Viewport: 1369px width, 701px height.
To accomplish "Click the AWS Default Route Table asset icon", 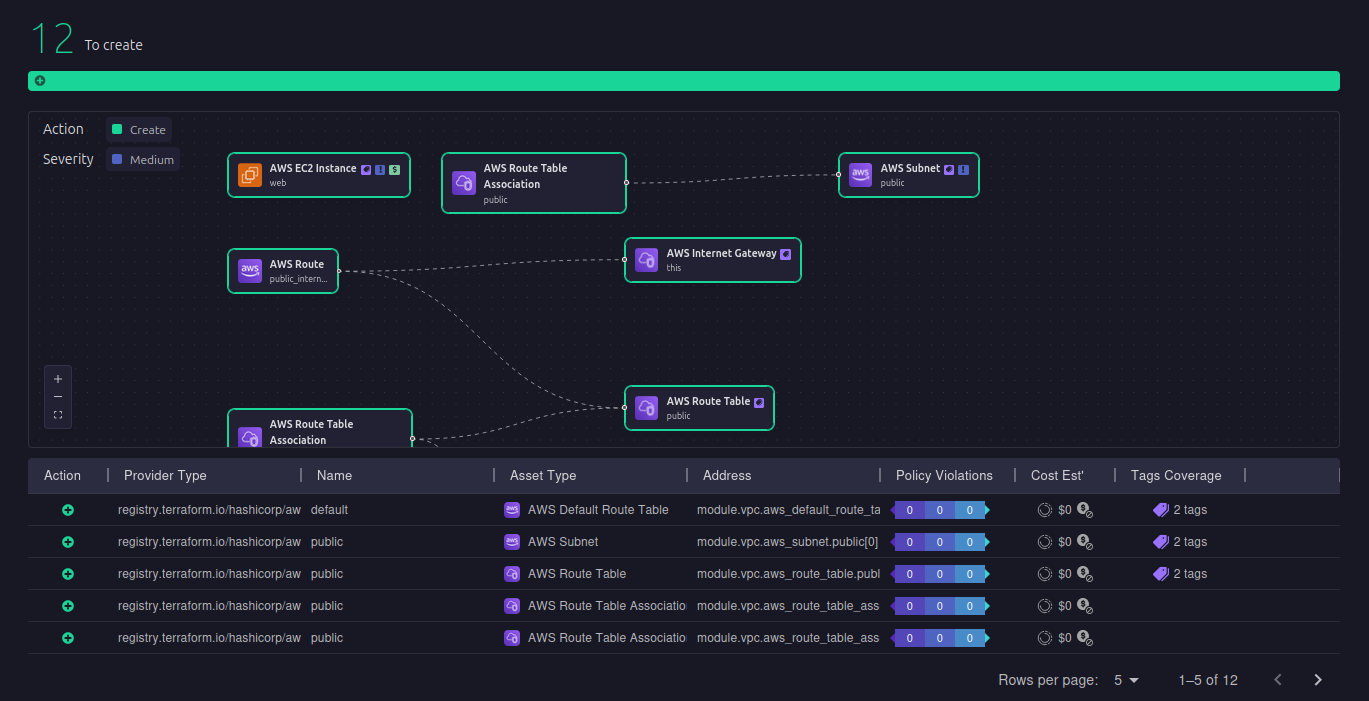I will coord(512,510).
